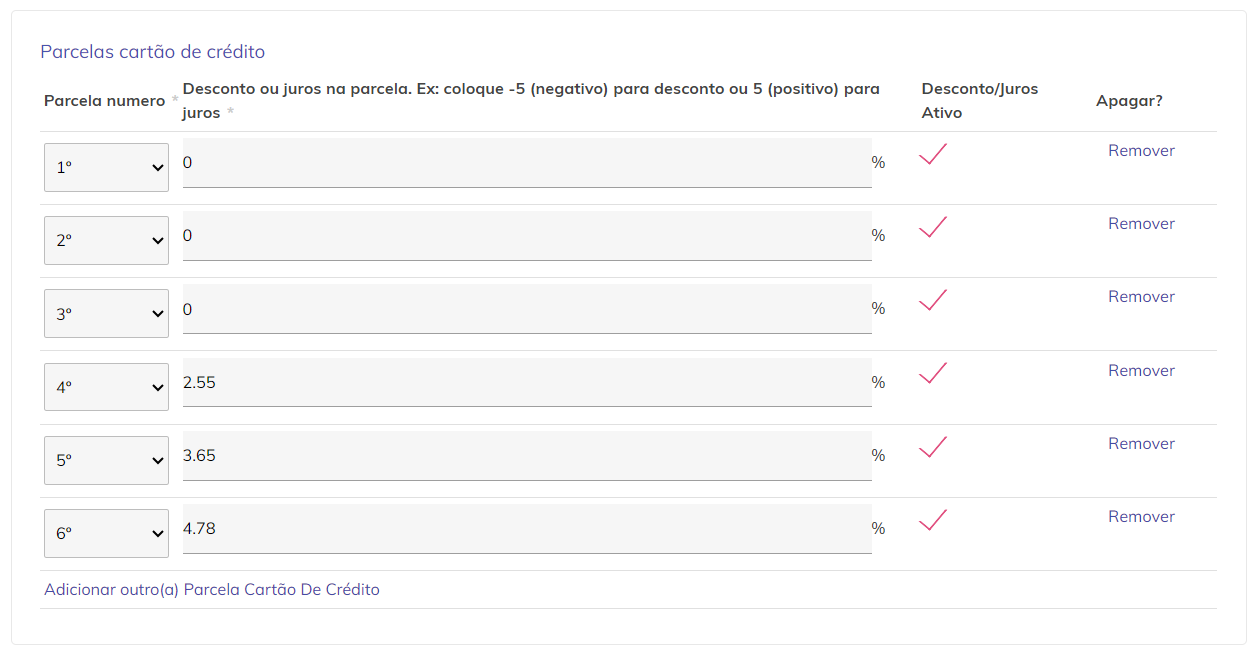Viewport: 1259px width, 657px height.
Task: Toggle active checkmark for 6th installment
Action: pyautogui.click(x=932, y=520)
